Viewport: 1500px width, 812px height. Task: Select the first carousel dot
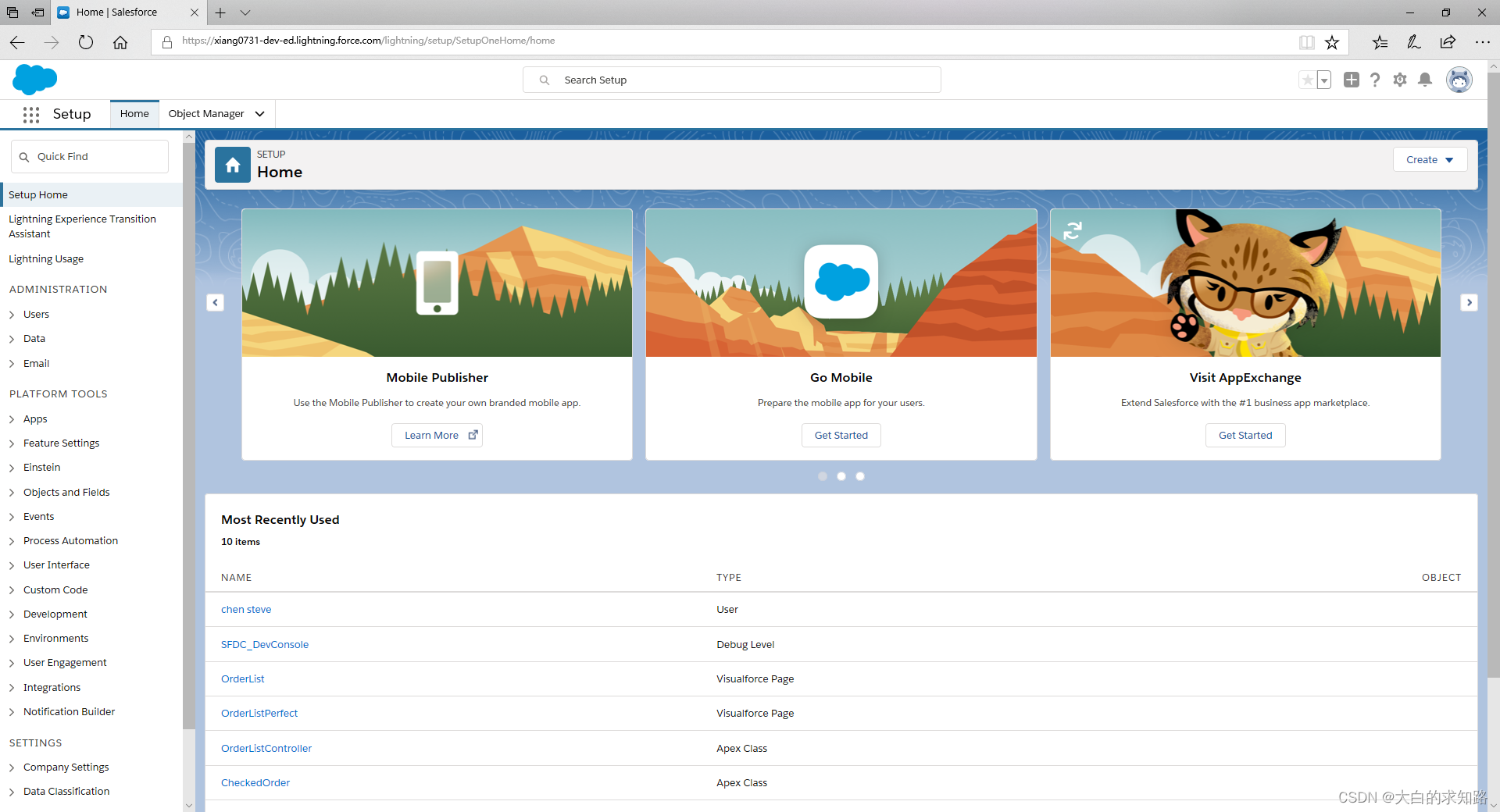(822, 475)
